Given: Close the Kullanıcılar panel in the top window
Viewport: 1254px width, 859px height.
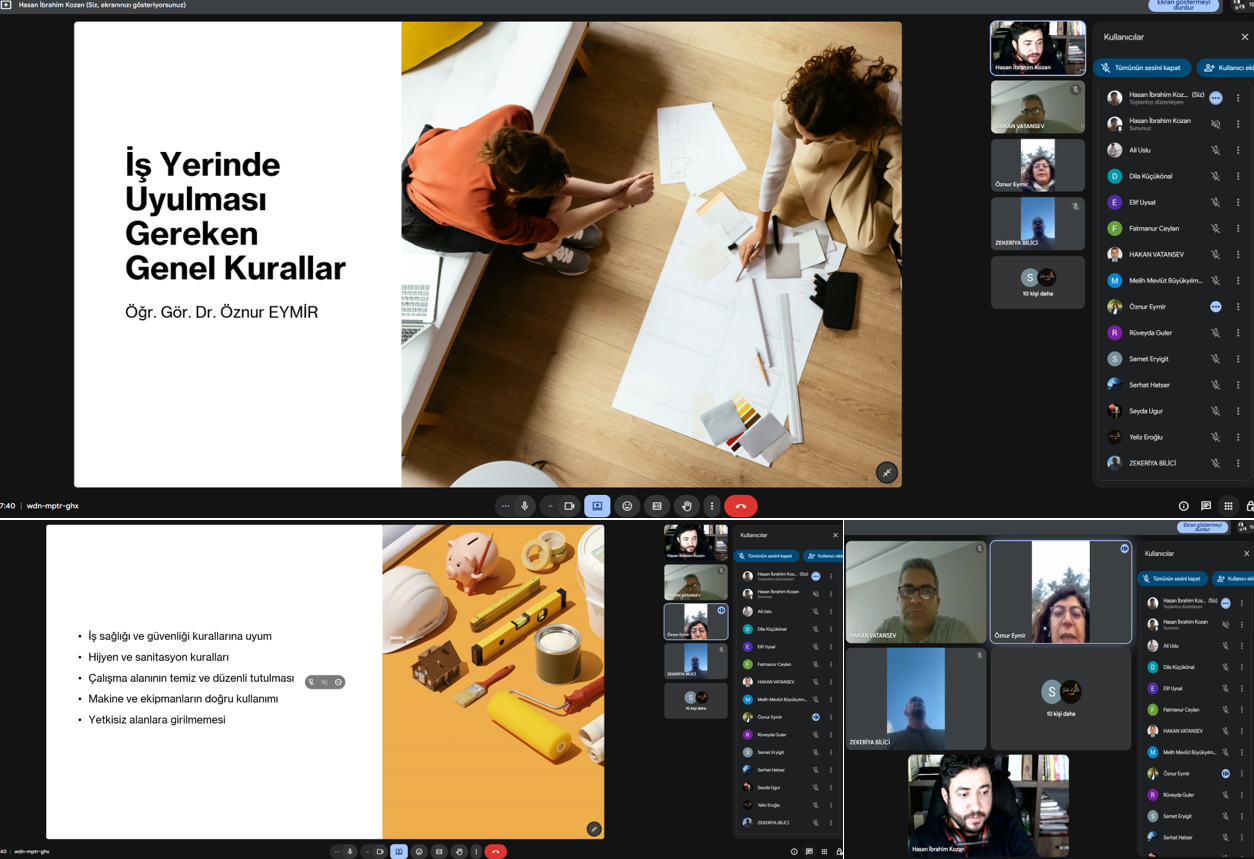Looking at the screenshot, I should point(1244,37).
